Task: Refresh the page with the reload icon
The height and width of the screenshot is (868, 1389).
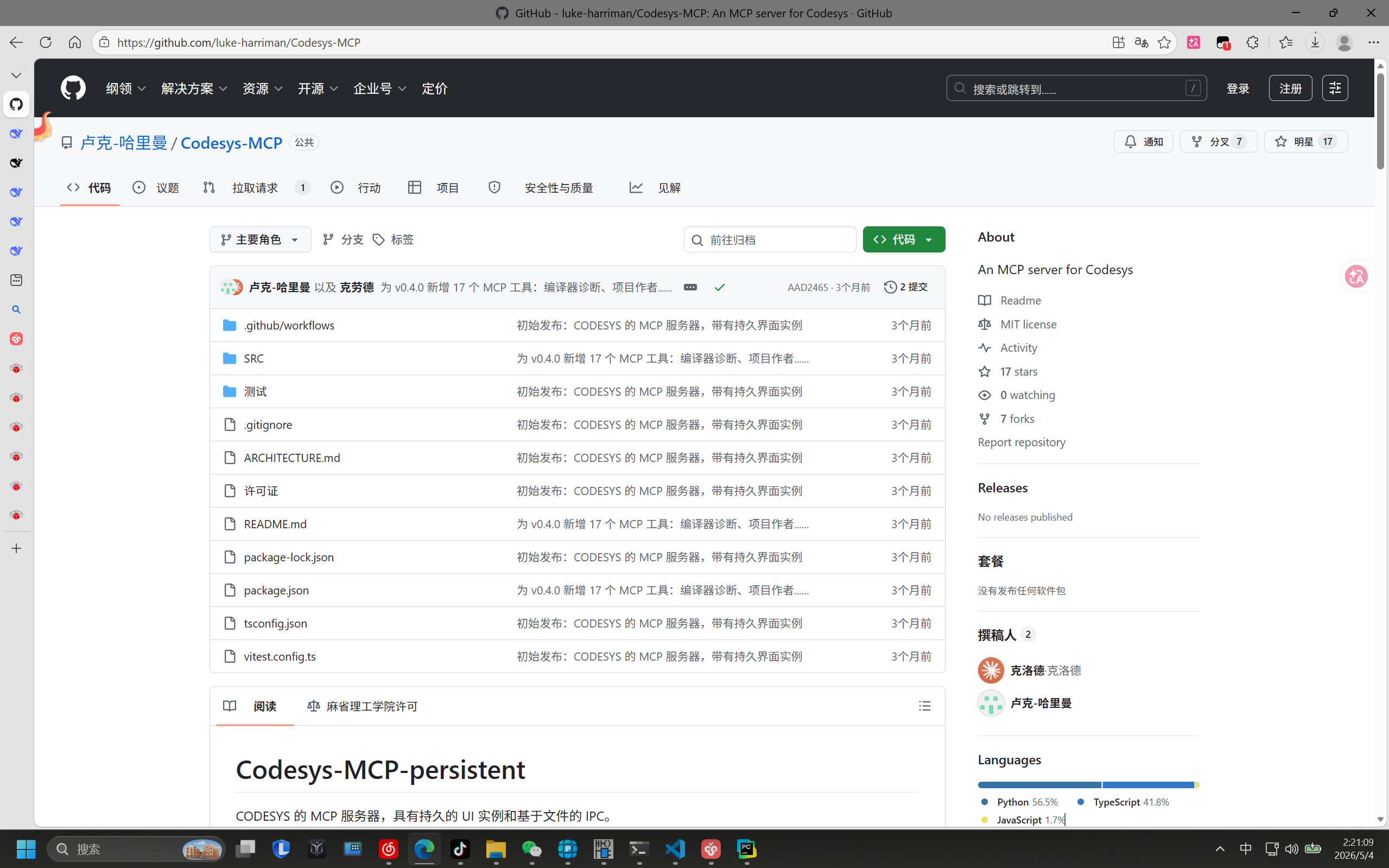Action: (x=46, y=42)
